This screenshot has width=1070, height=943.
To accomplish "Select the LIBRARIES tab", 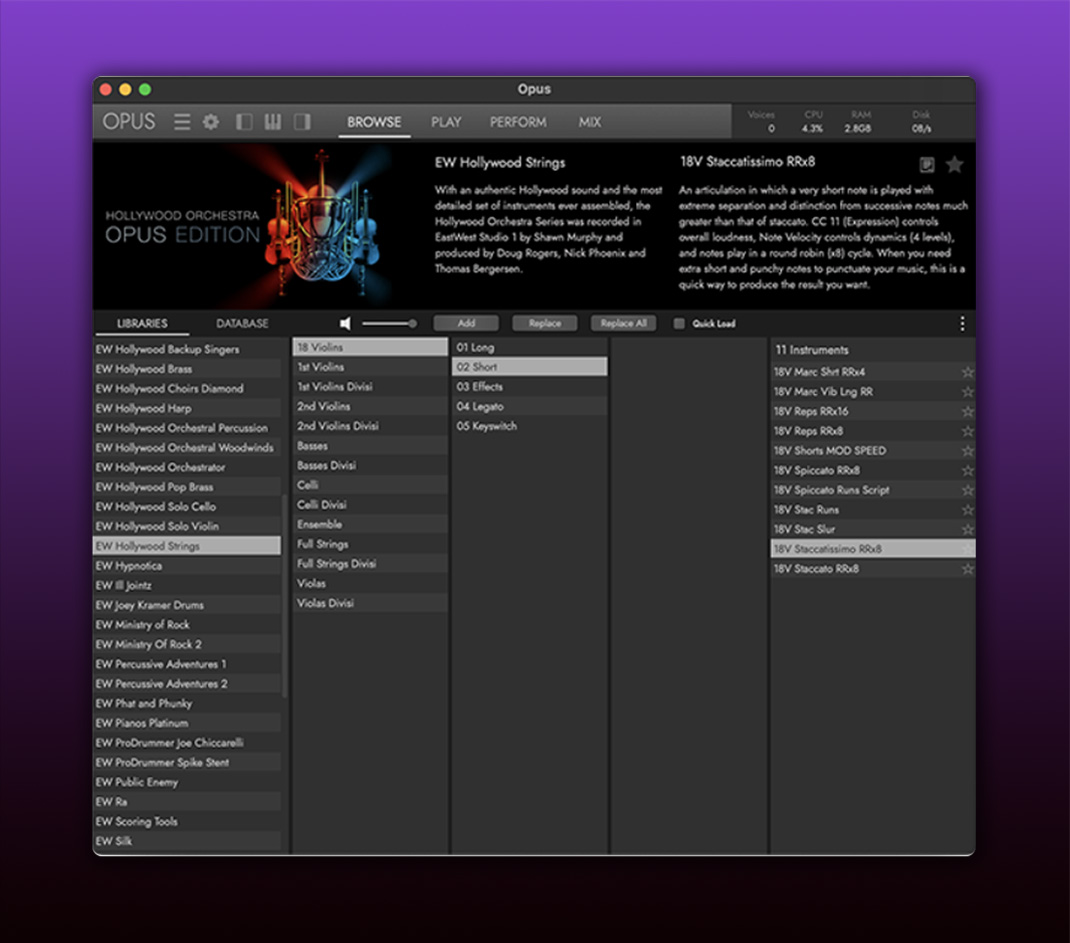I will coord(142,323).
